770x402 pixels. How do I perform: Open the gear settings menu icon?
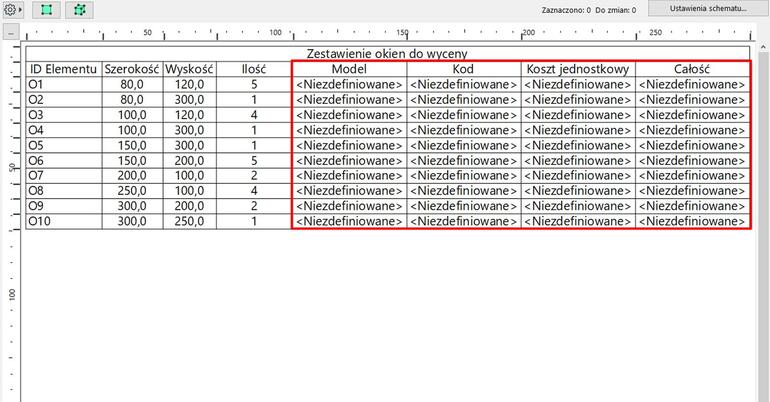click(x=9, y=9)
